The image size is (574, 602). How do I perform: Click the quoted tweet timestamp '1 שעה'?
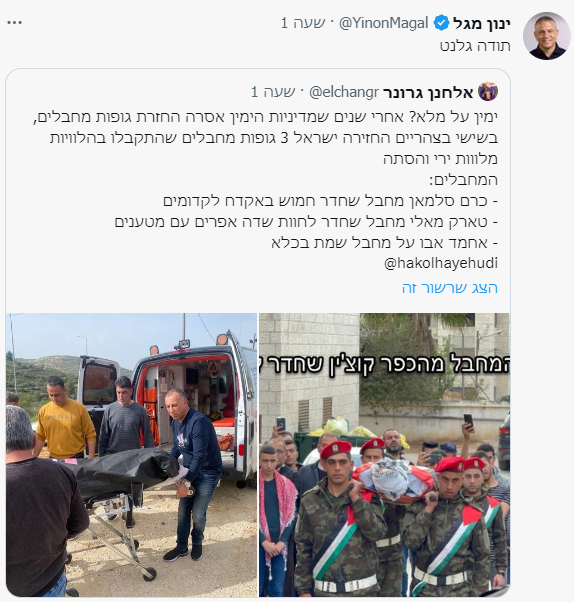pos(273,92)
